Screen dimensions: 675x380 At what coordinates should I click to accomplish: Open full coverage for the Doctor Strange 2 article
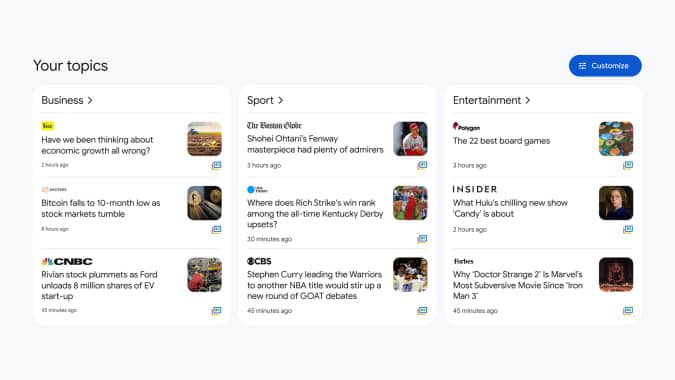pyautogui.click(x=628, y=311)
